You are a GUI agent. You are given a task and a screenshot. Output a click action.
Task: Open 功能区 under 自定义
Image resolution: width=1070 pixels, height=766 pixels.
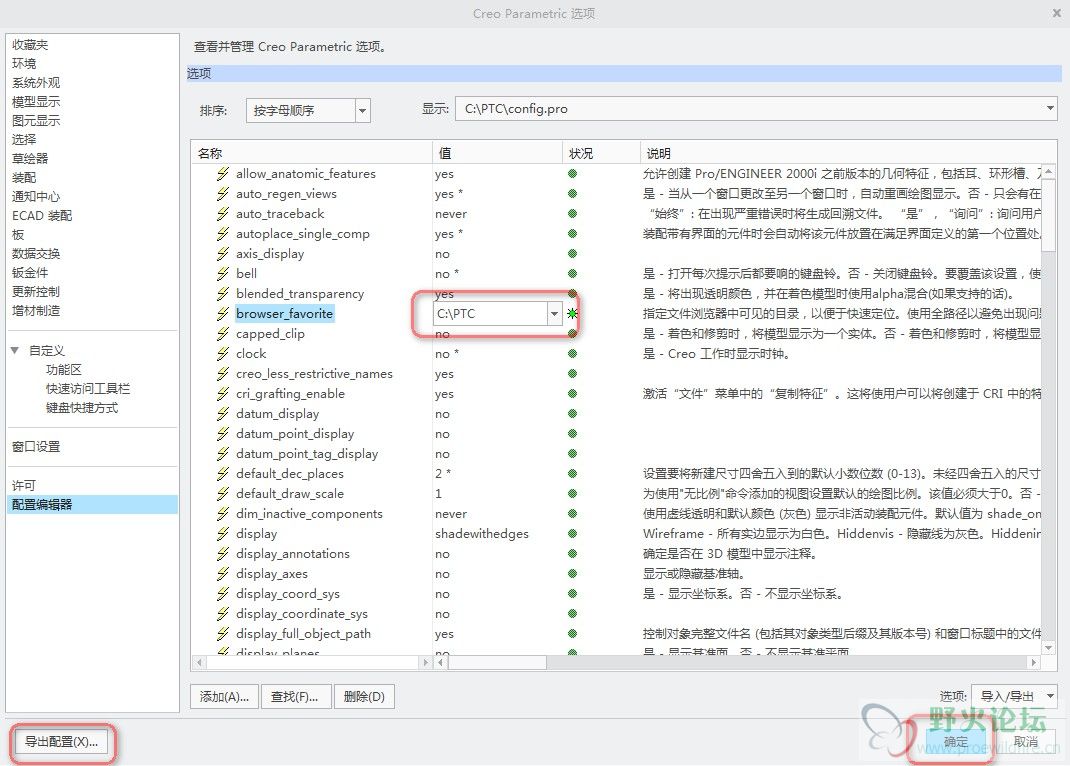pyautogui.click(x=63, y=370)
